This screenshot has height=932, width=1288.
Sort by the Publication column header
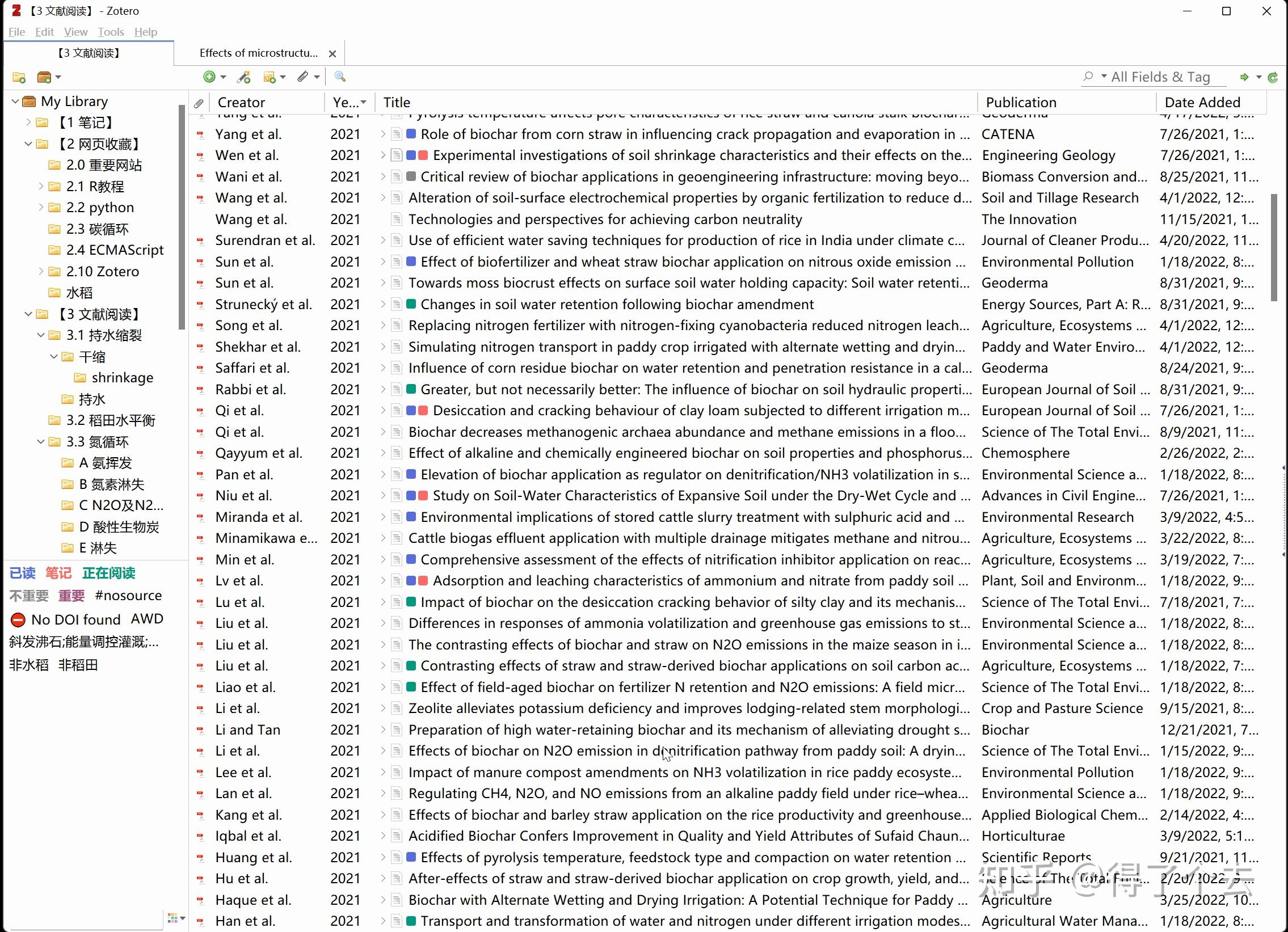pyautogui.click(x=1021, y=102)
